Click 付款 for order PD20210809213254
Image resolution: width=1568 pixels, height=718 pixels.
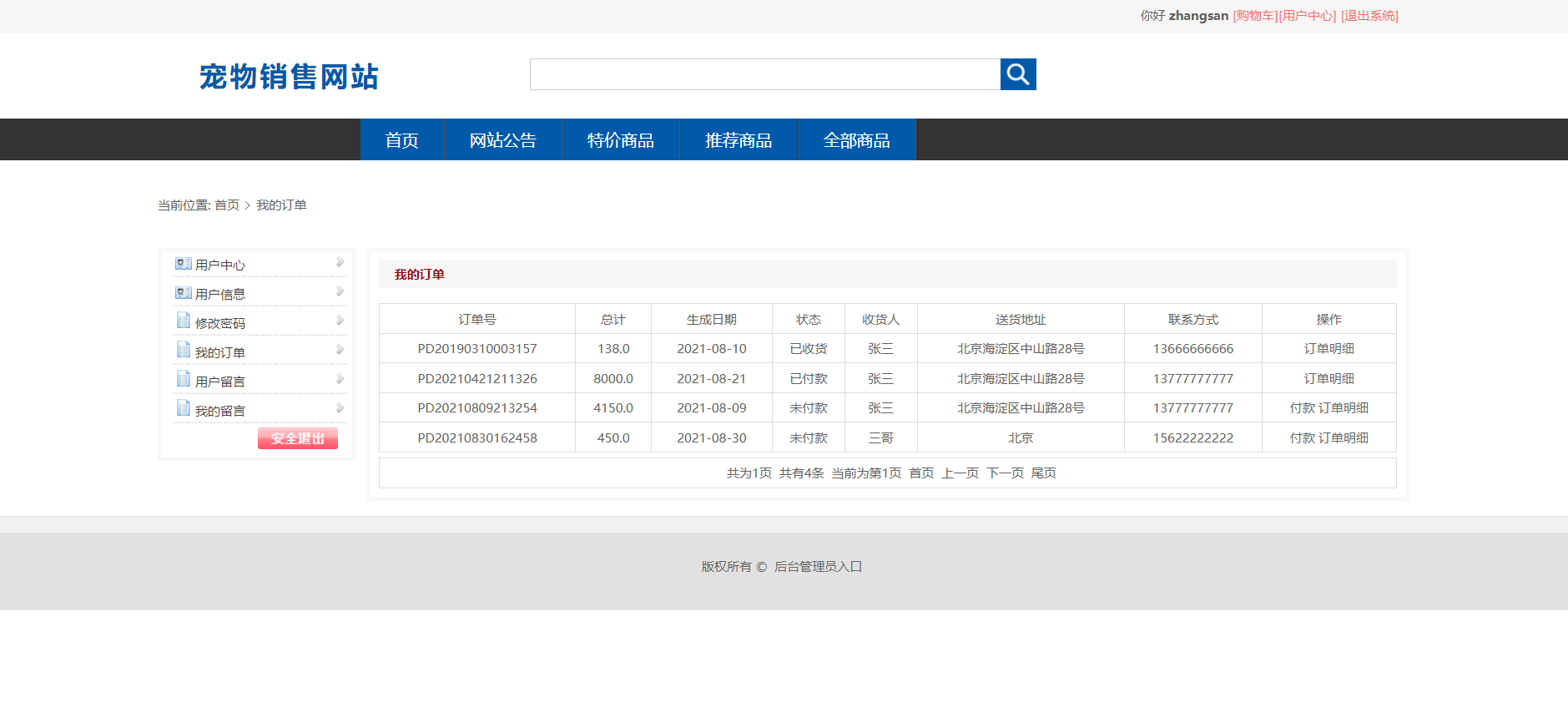tap(1302, 407)
